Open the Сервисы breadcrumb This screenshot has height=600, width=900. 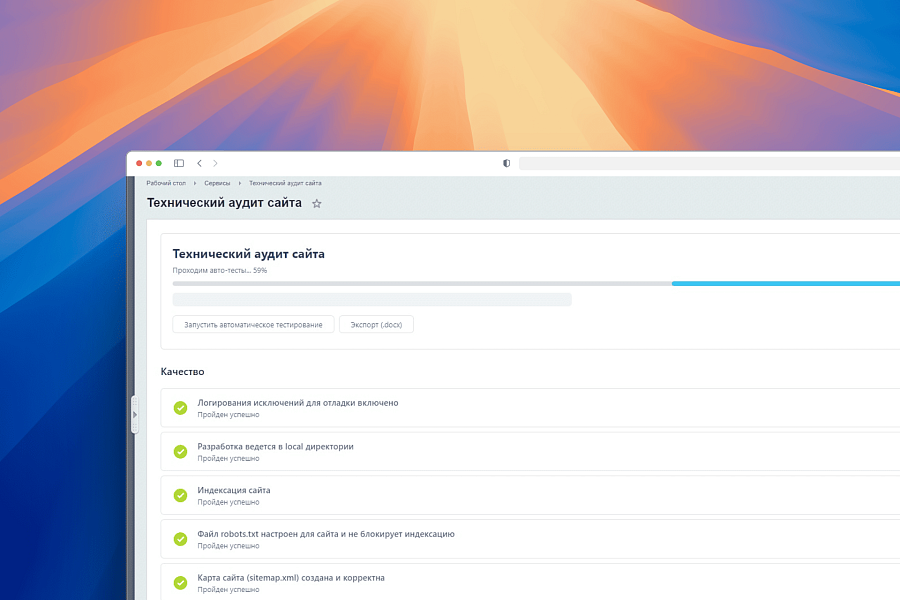click(x=217, y=183)
